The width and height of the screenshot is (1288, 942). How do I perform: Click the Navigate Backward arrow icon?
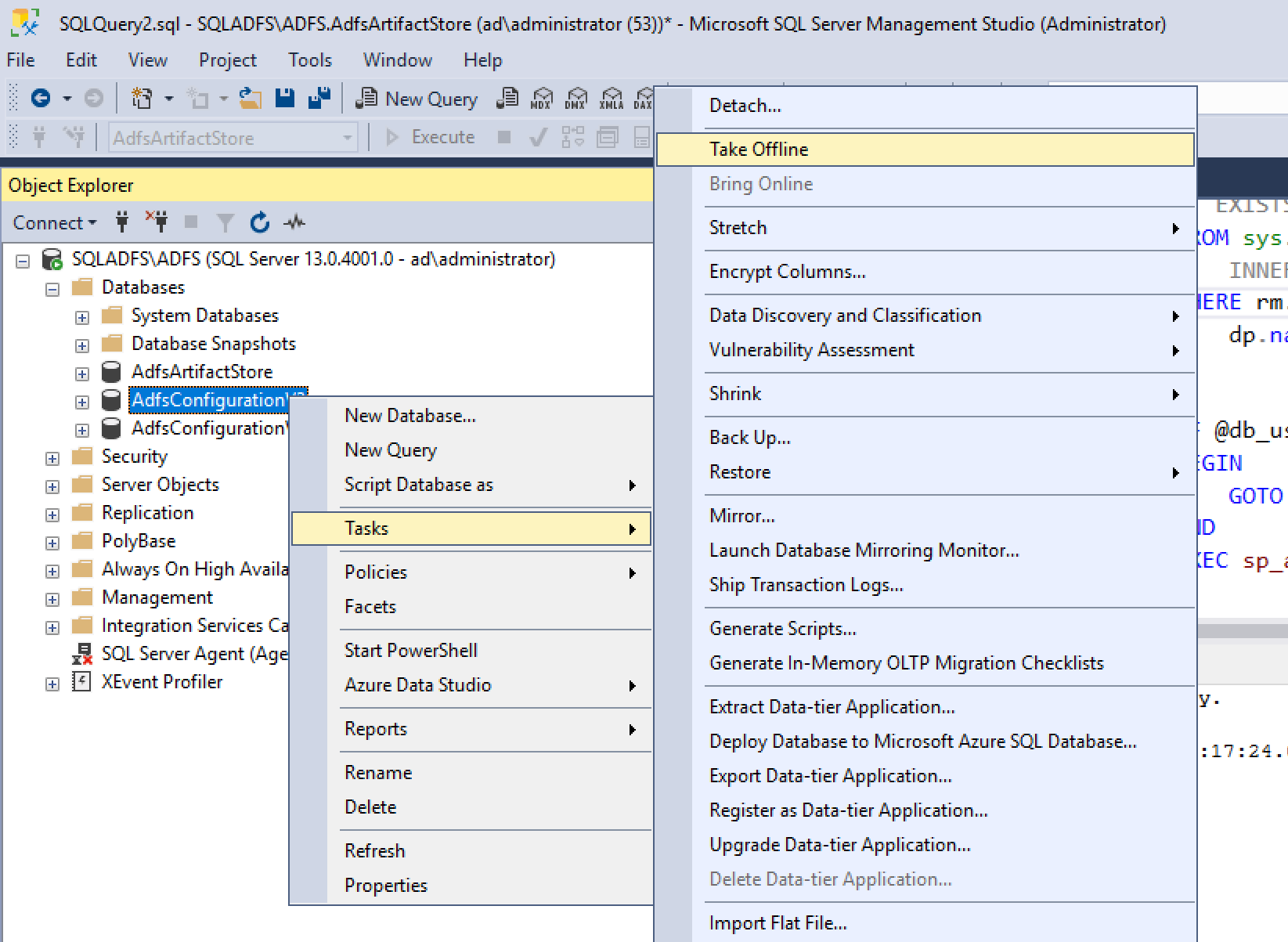click(x=41, y=98)
